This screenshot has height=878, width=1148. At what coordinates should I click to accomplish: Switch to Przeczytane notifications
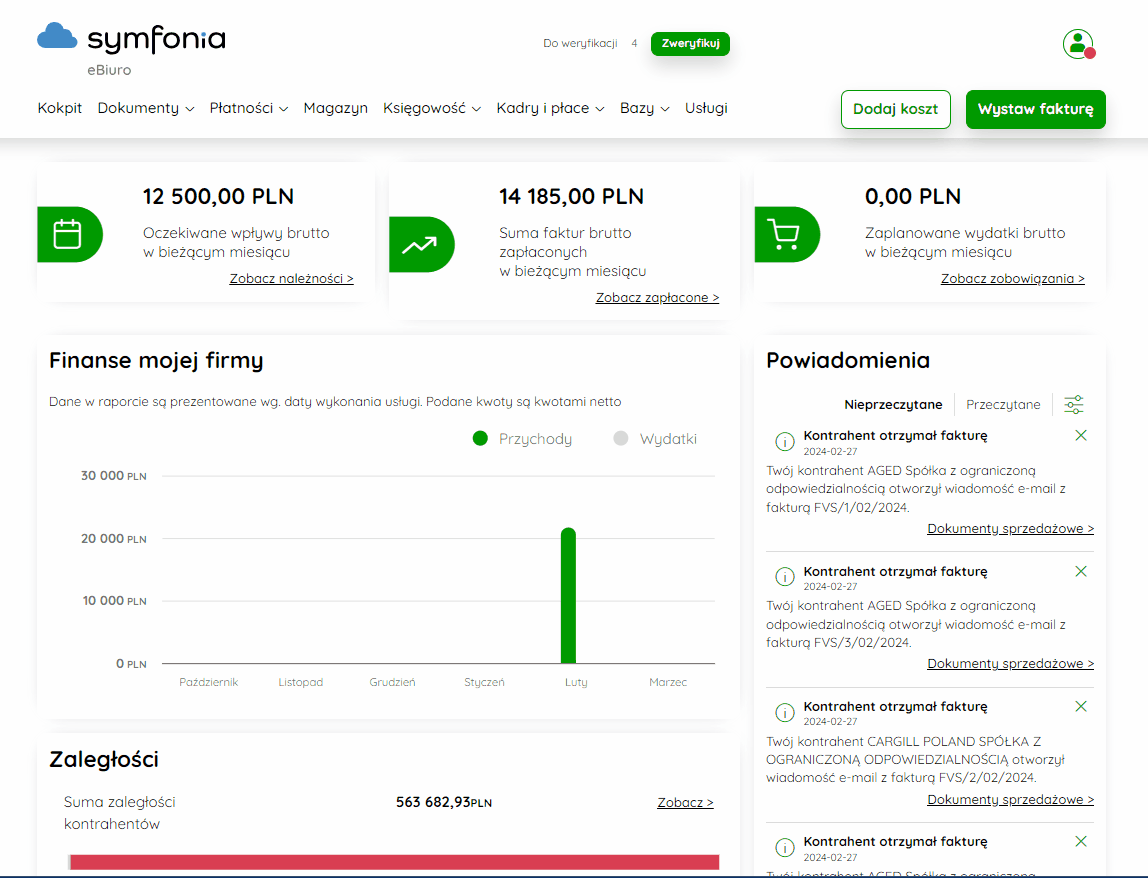click(1002, 404)
